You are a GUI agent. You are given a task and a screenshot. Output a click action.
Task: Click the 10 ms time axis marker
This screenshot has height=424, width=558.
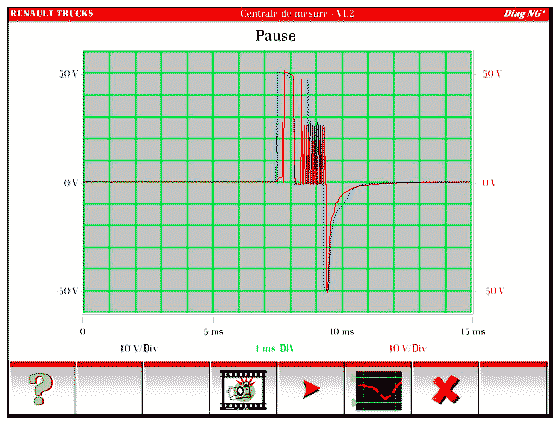pyautogui.click(x=342, y=332)
